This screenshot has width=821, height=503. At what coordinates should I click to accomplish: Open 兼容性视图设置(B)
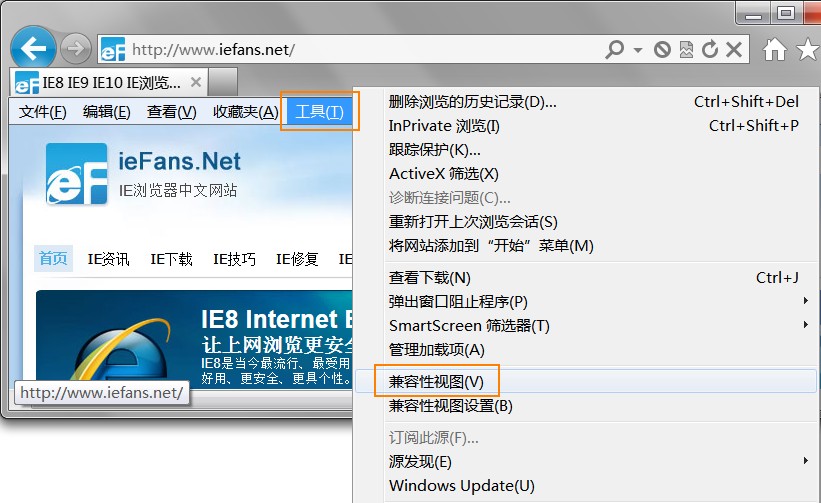click(585, 406)
